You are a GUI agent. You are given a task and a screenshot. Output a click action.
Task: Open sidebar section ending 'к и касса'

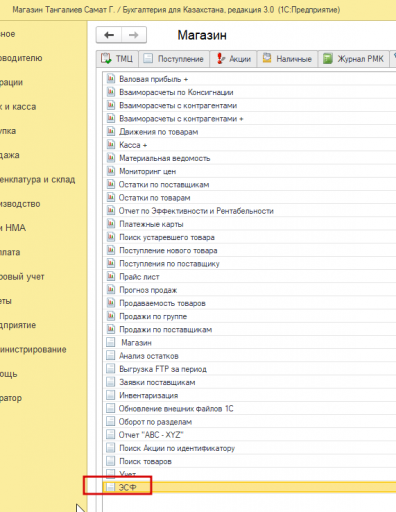coord(18,107)
